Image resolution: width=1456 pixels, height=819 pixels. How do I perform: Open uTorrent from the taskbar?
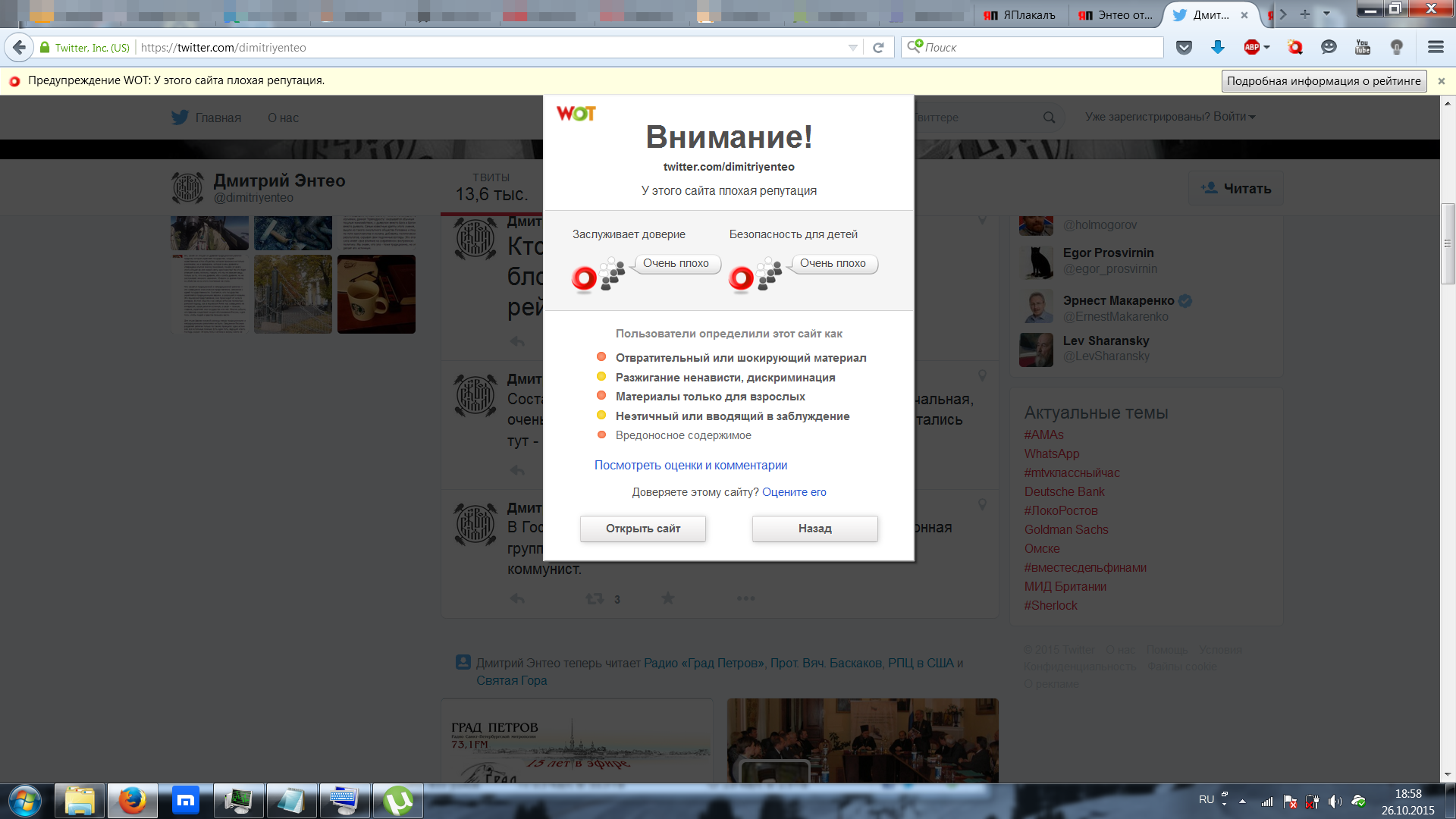[x=398, y=801]
